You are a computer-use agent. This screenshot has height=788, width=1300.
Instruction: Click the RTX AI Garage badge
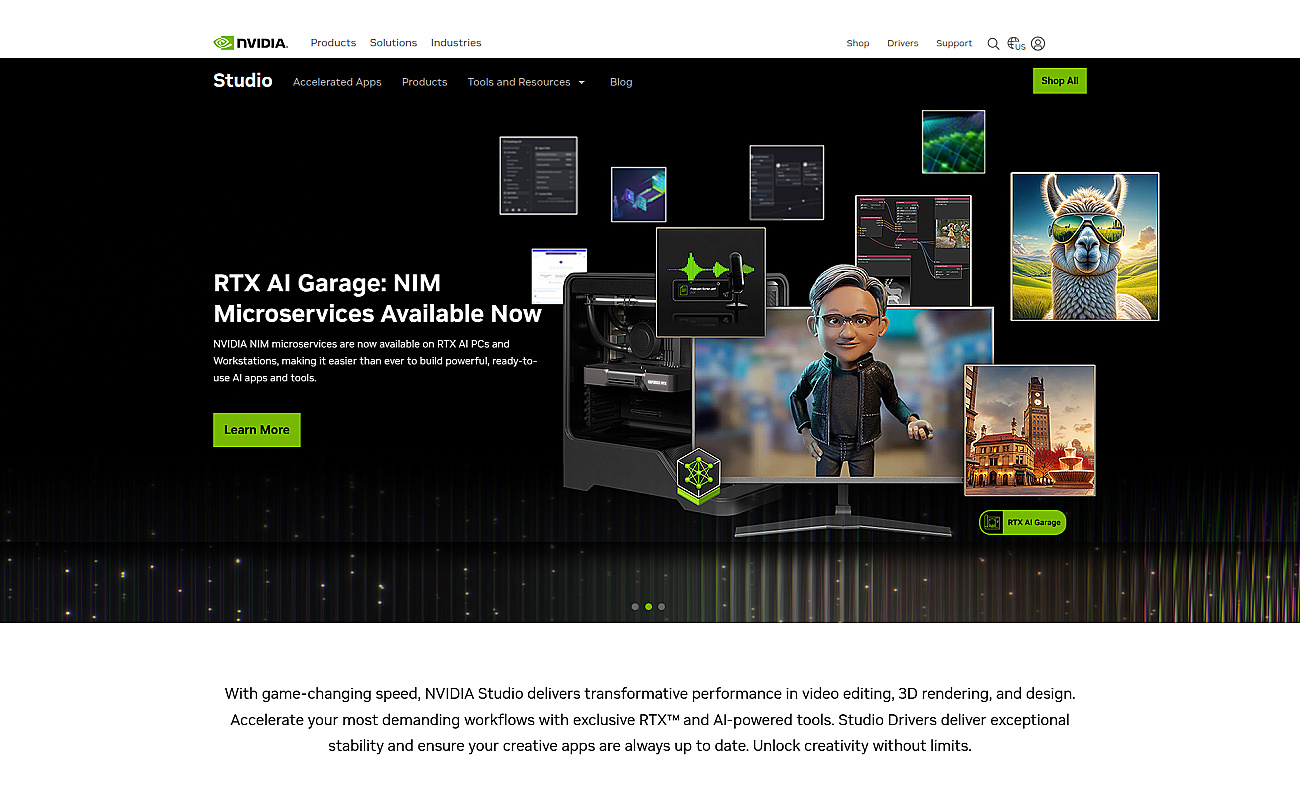tap(1022, 522)
